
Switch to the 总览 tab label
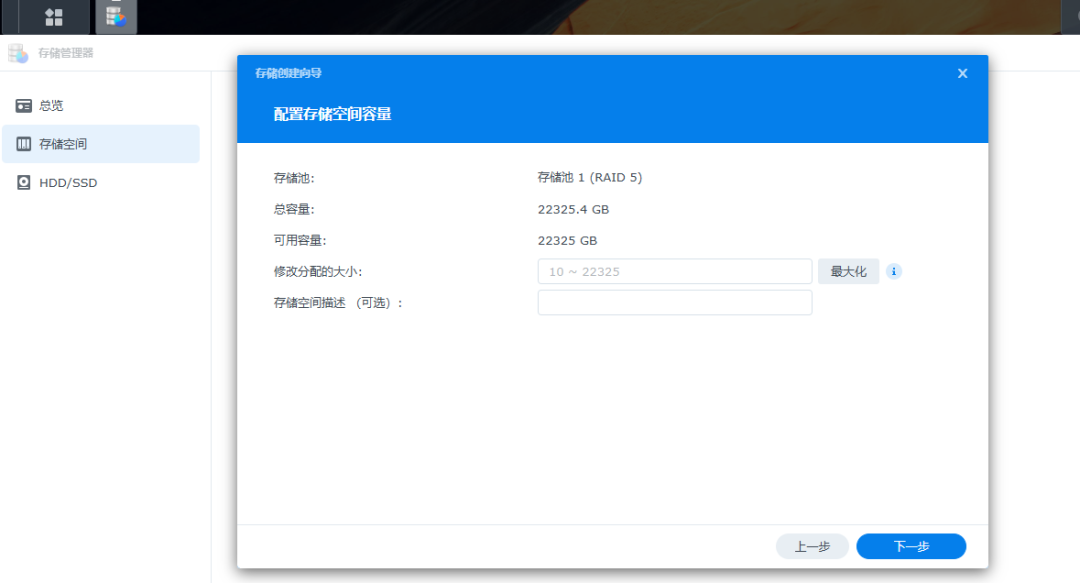[51, 106]
